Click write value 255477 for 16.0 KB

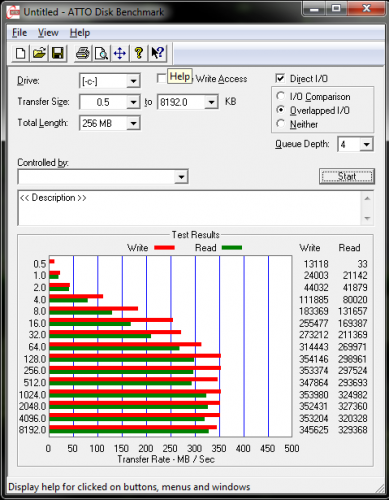(x=313, y=323)
